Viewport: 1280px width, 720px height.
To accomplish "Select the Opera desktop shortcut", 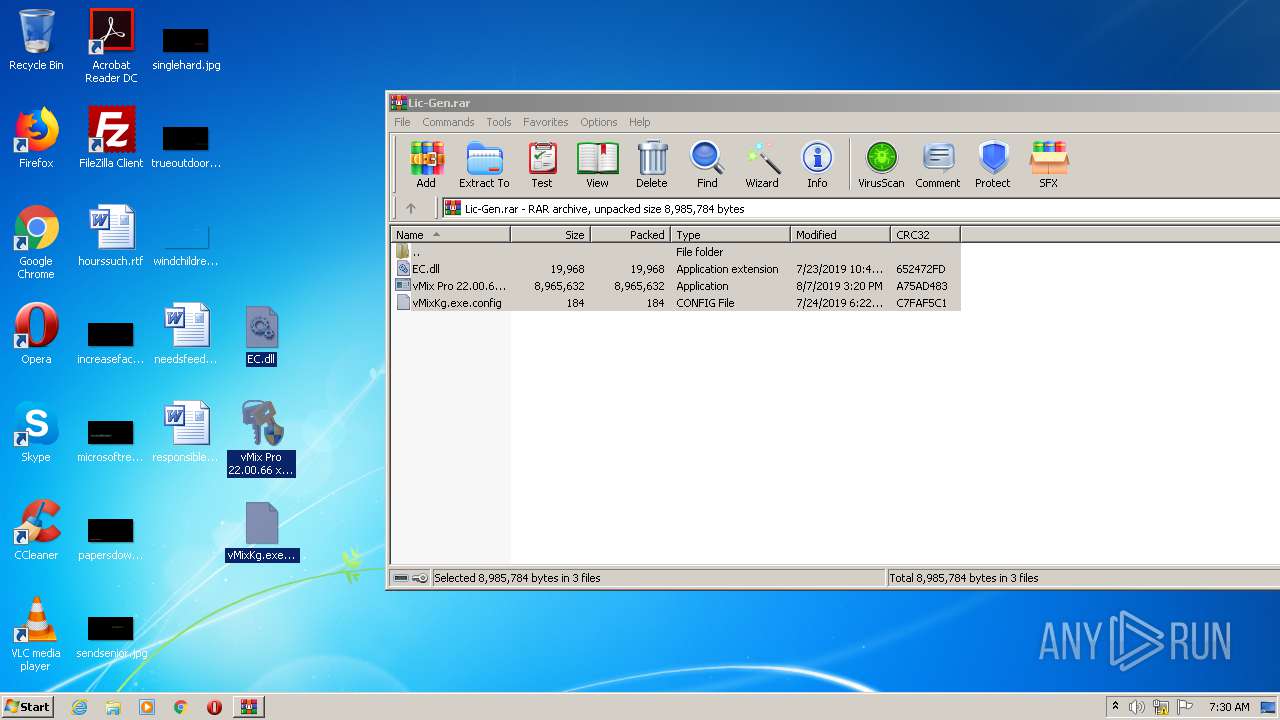I will (36, 334).
